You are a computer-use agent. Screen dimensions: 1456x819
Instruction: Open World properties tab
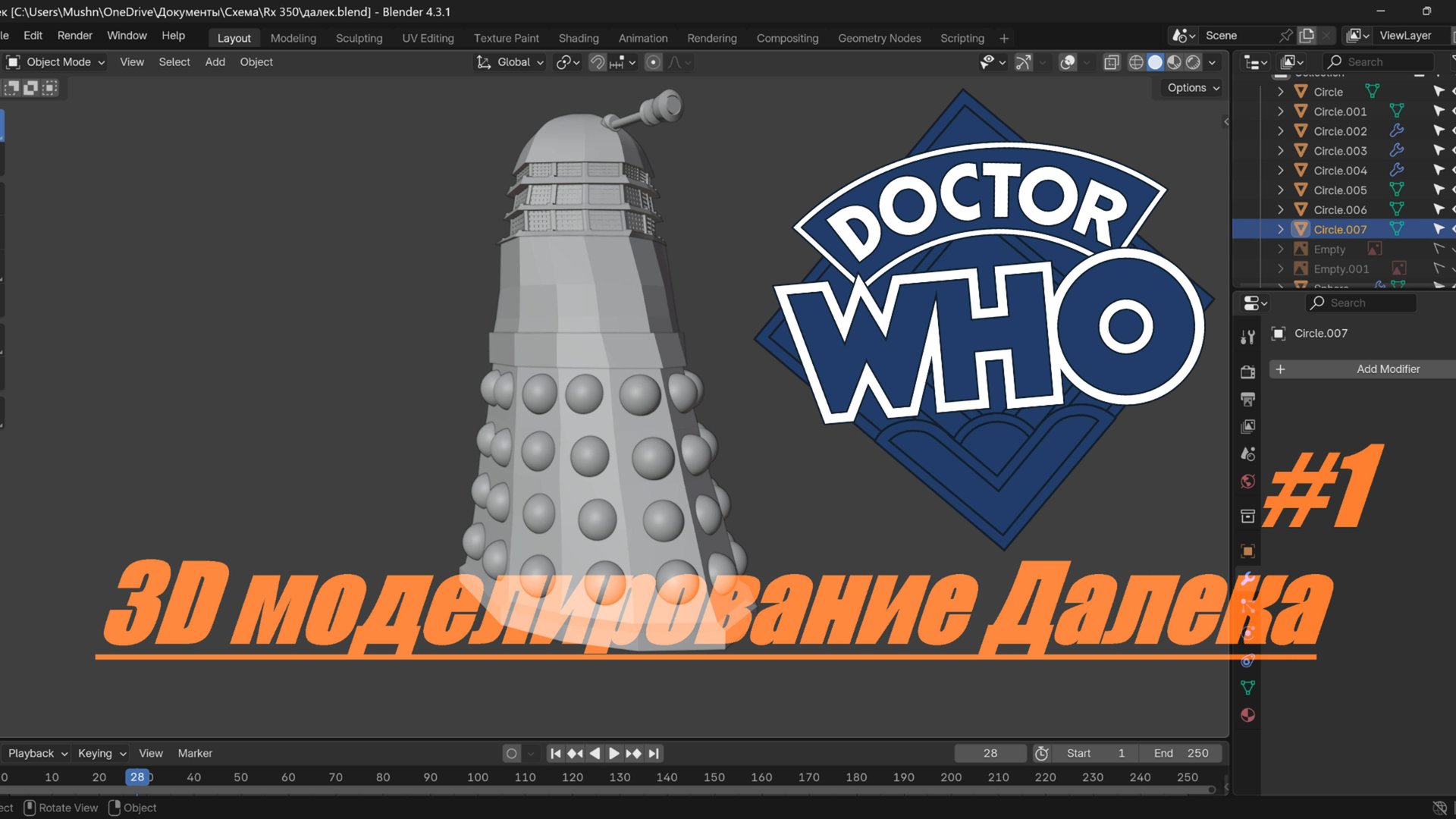1247,482
